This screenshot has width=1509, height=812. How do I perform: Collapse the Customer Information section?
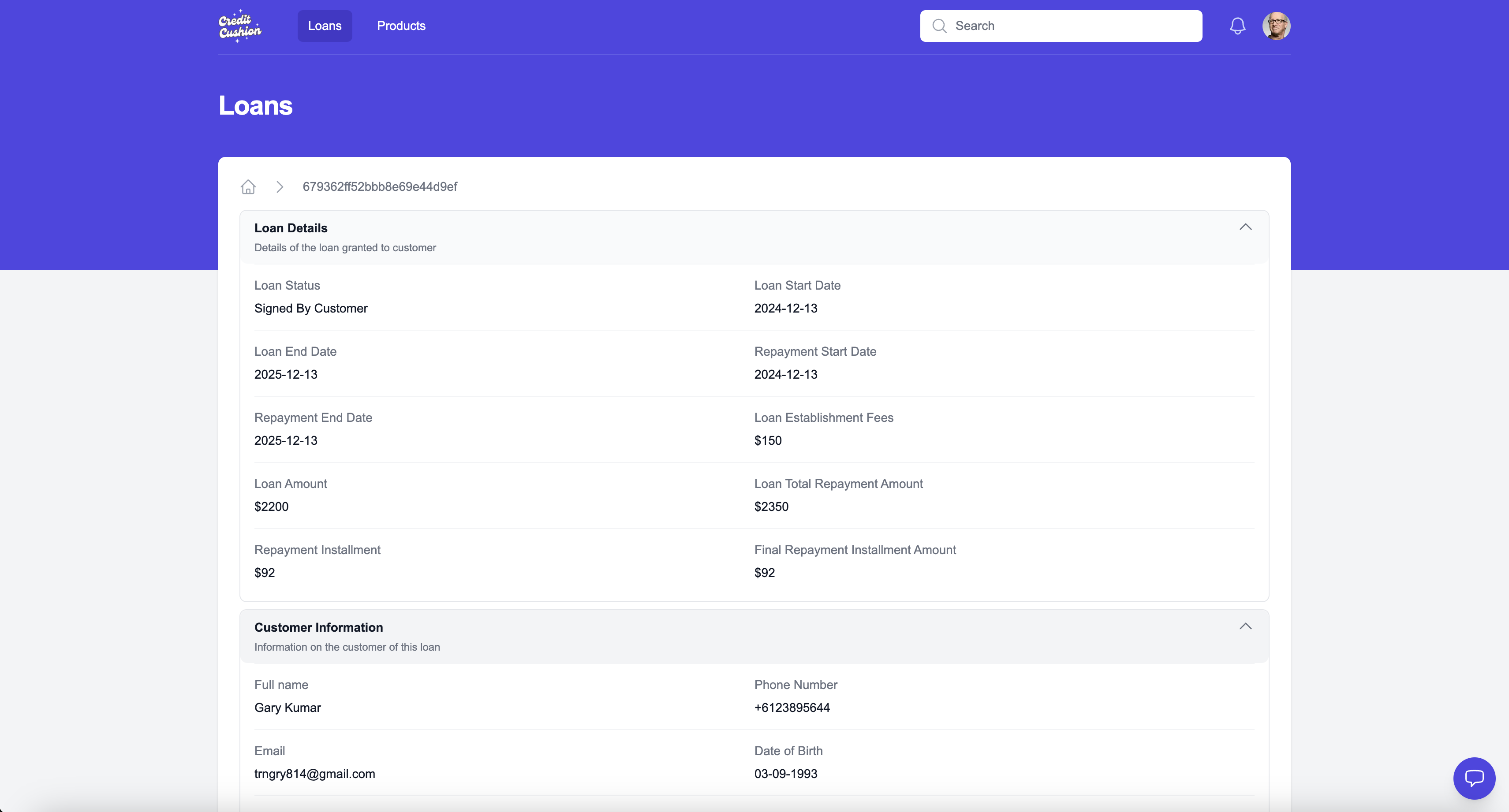coord(1245,626)
